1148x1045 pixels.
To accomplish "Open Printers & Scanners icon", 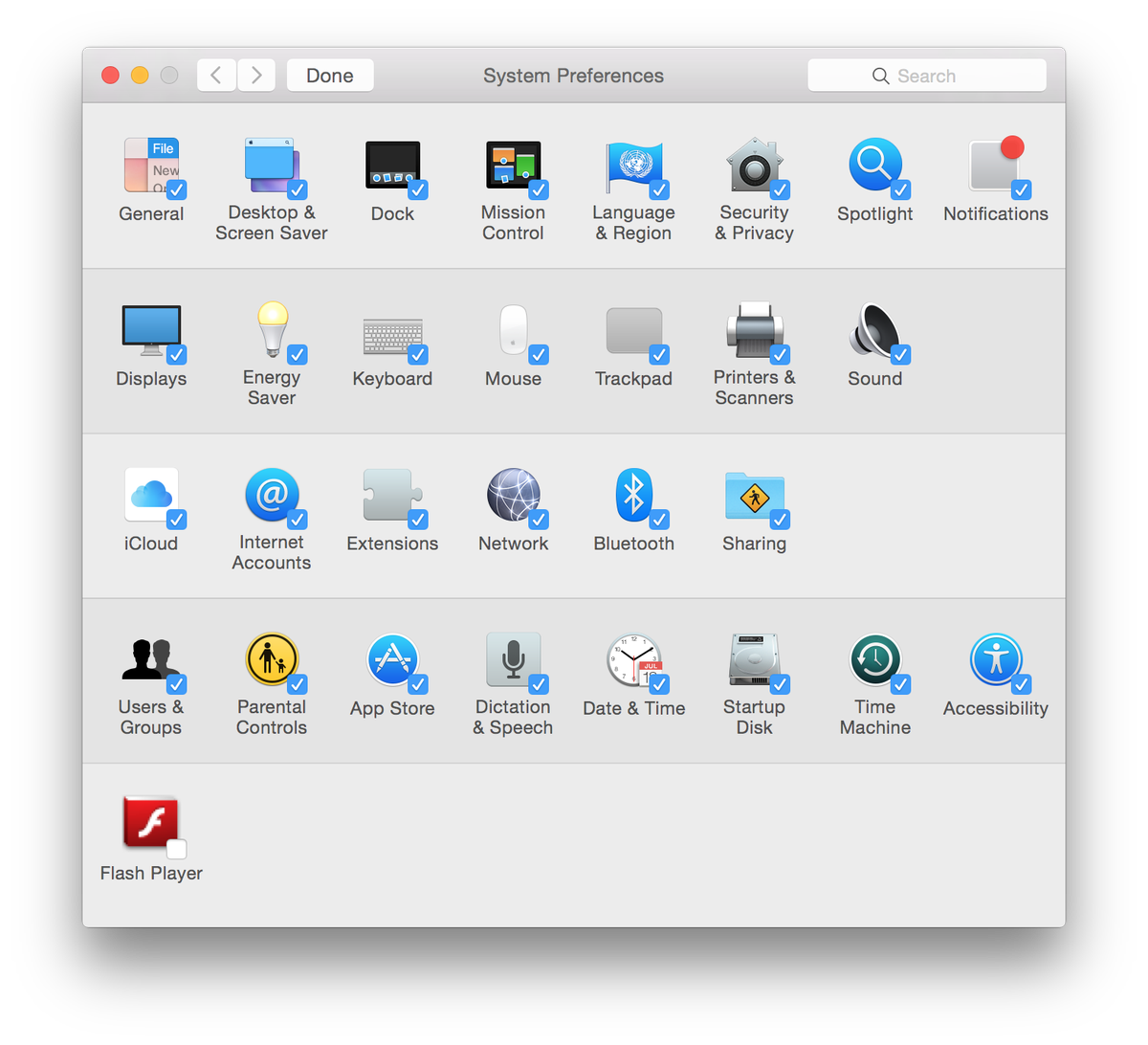I will pyautogui.click(x=755, y=330).
